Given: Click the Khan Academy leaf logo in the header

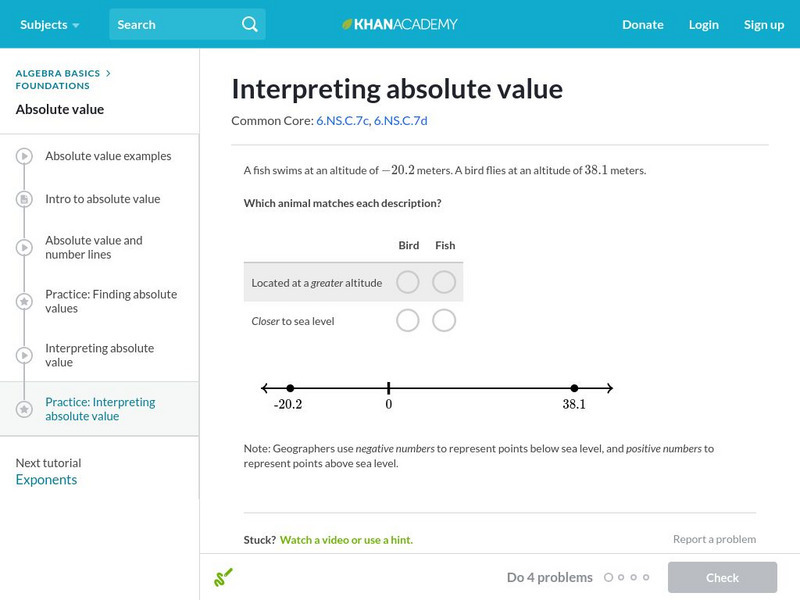Looking at the screenshot, I should [x=347, y=24].
